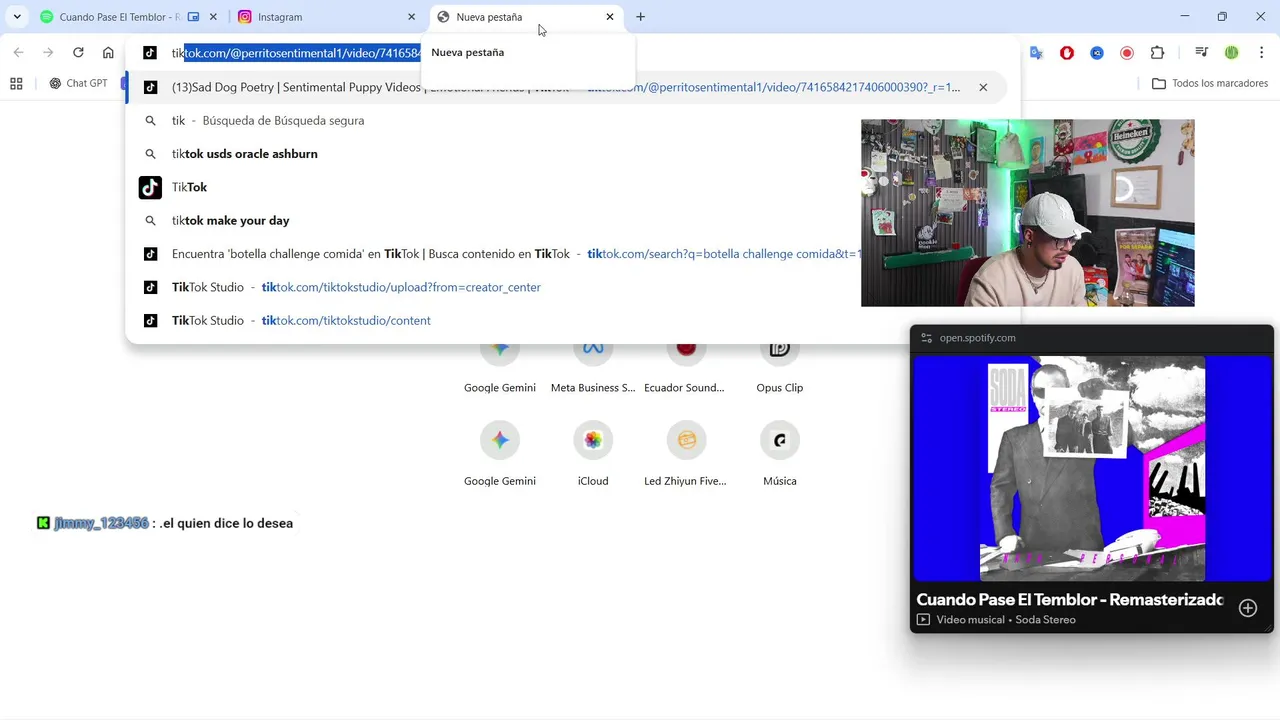
Task: Open the Chat GPT bookmark
Action: pyautogui.click(x=79, y=84)
